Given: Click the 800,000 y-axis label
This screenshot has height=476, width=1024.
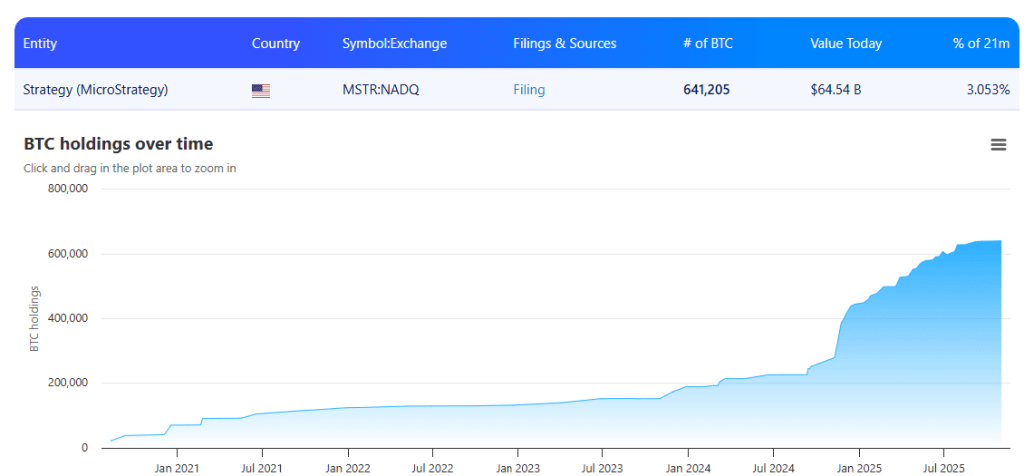Looking at the screenshot, I should pyautogui.click(x=68, y=189).
